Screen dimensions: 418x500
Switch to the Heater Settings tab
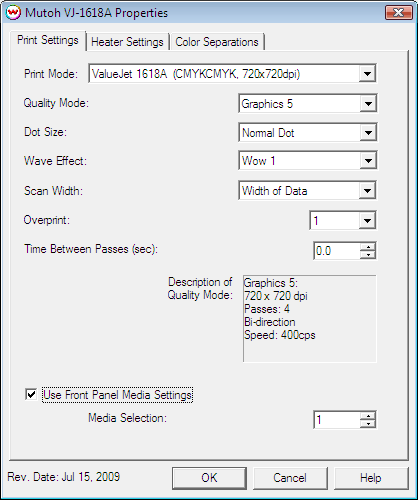(127, 42)
